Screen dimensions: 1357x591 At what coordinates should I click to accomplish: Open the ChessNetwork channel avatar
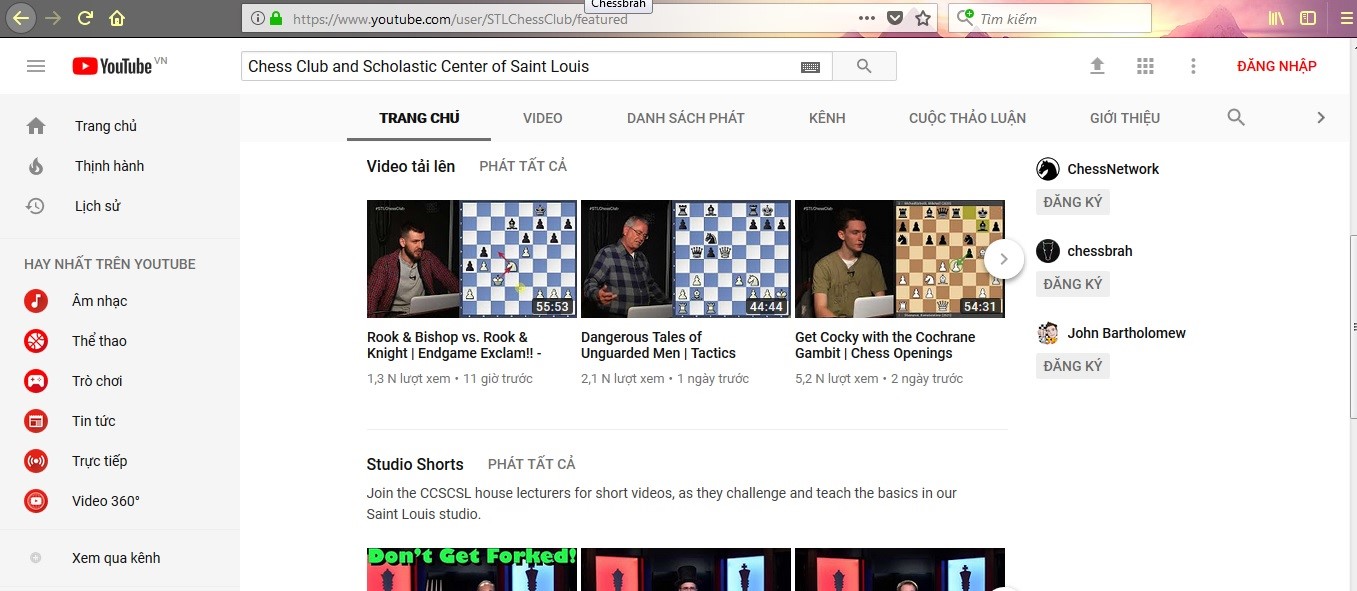(1048, 169)
